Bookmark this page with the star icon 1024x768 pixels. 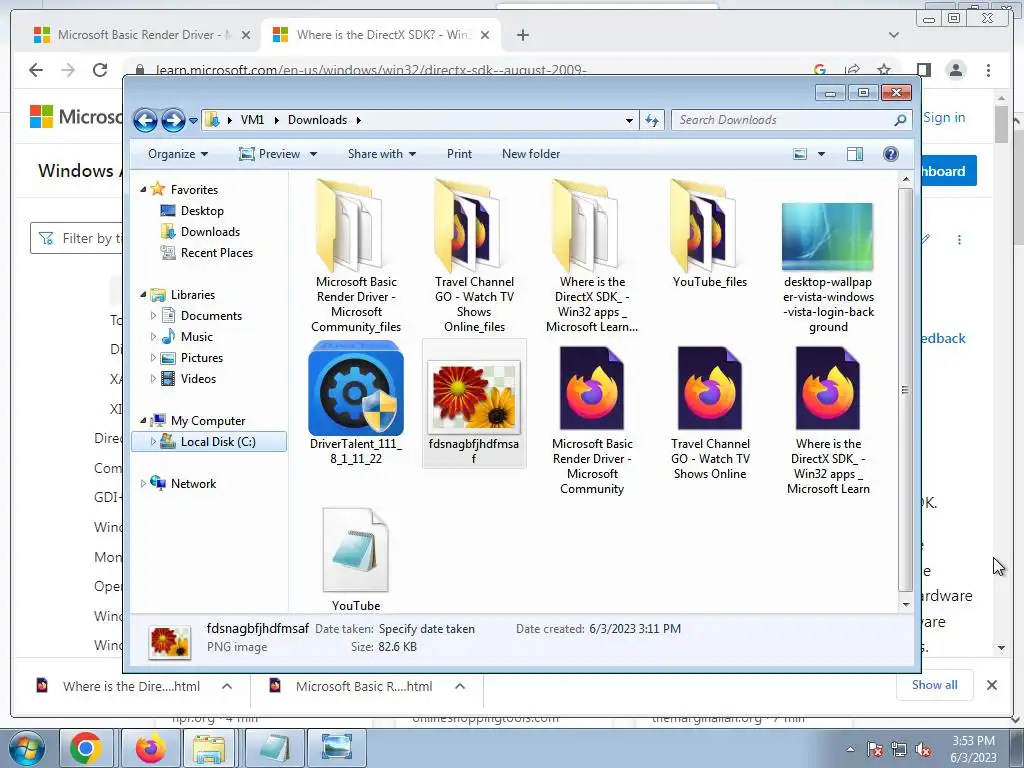[x=884, y=70]
